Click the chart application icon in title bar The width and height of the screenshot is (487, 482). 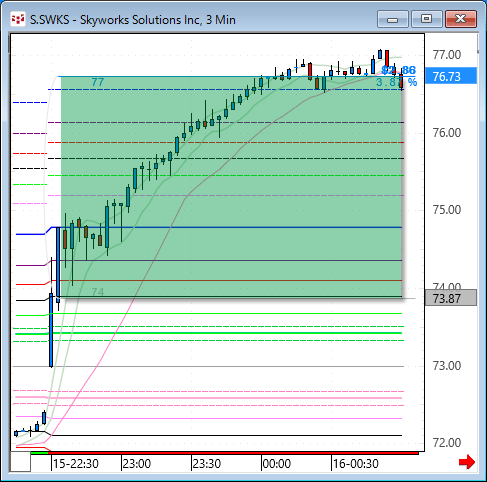pos(18,19)
